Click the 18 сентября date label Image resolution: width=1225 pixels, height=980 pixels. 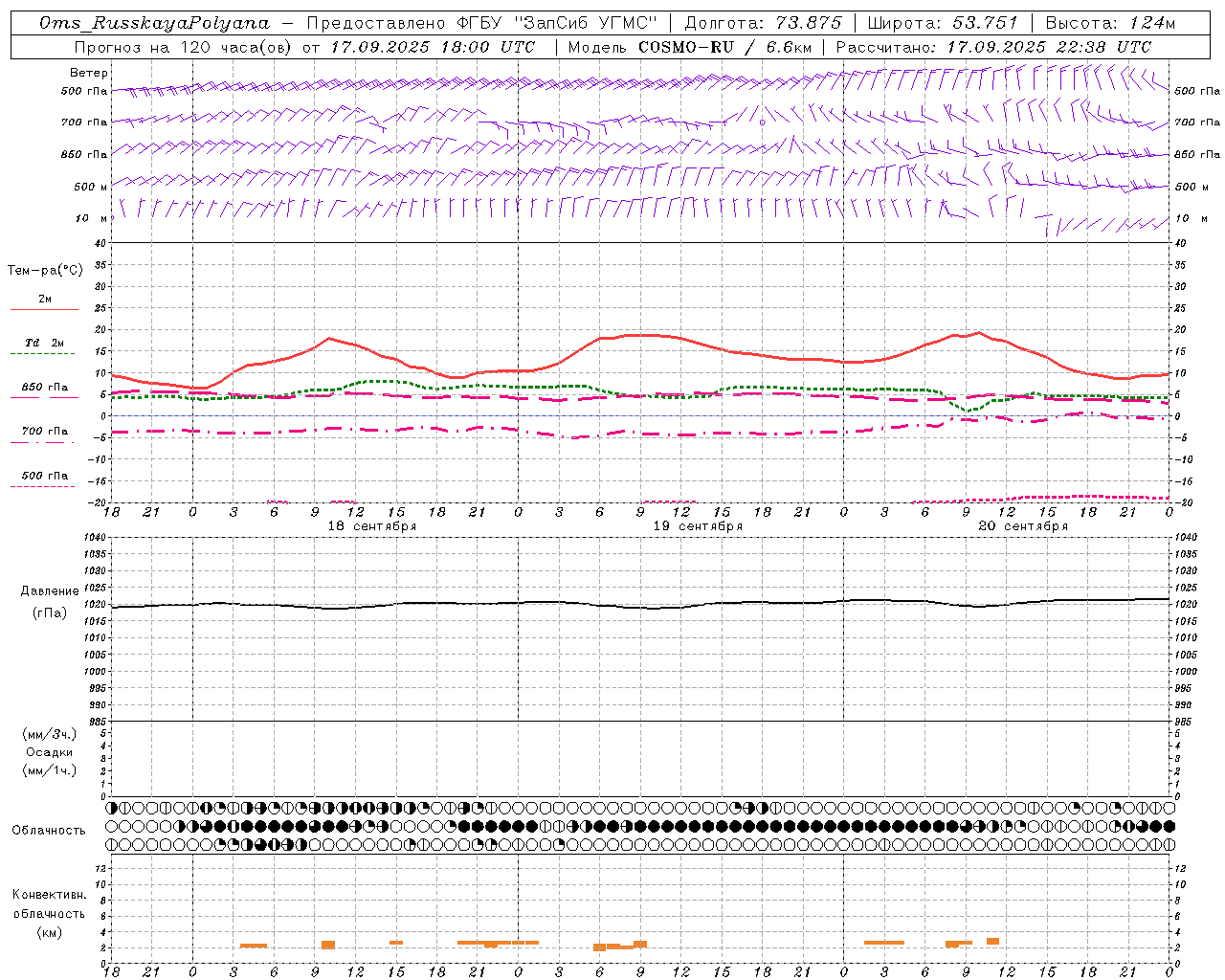[x=372, y=526]
